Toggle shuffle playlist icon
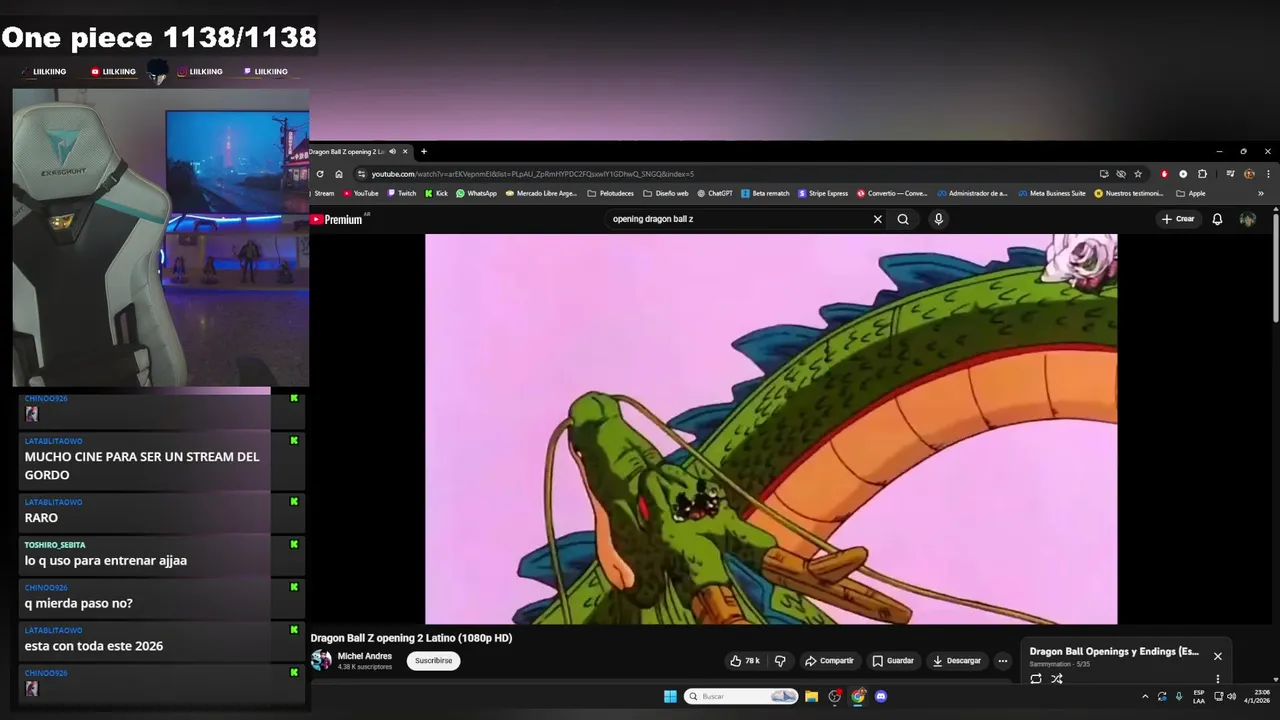Image resolution: width=1280 pixels, height=720 pixels. pos(1057,679)
